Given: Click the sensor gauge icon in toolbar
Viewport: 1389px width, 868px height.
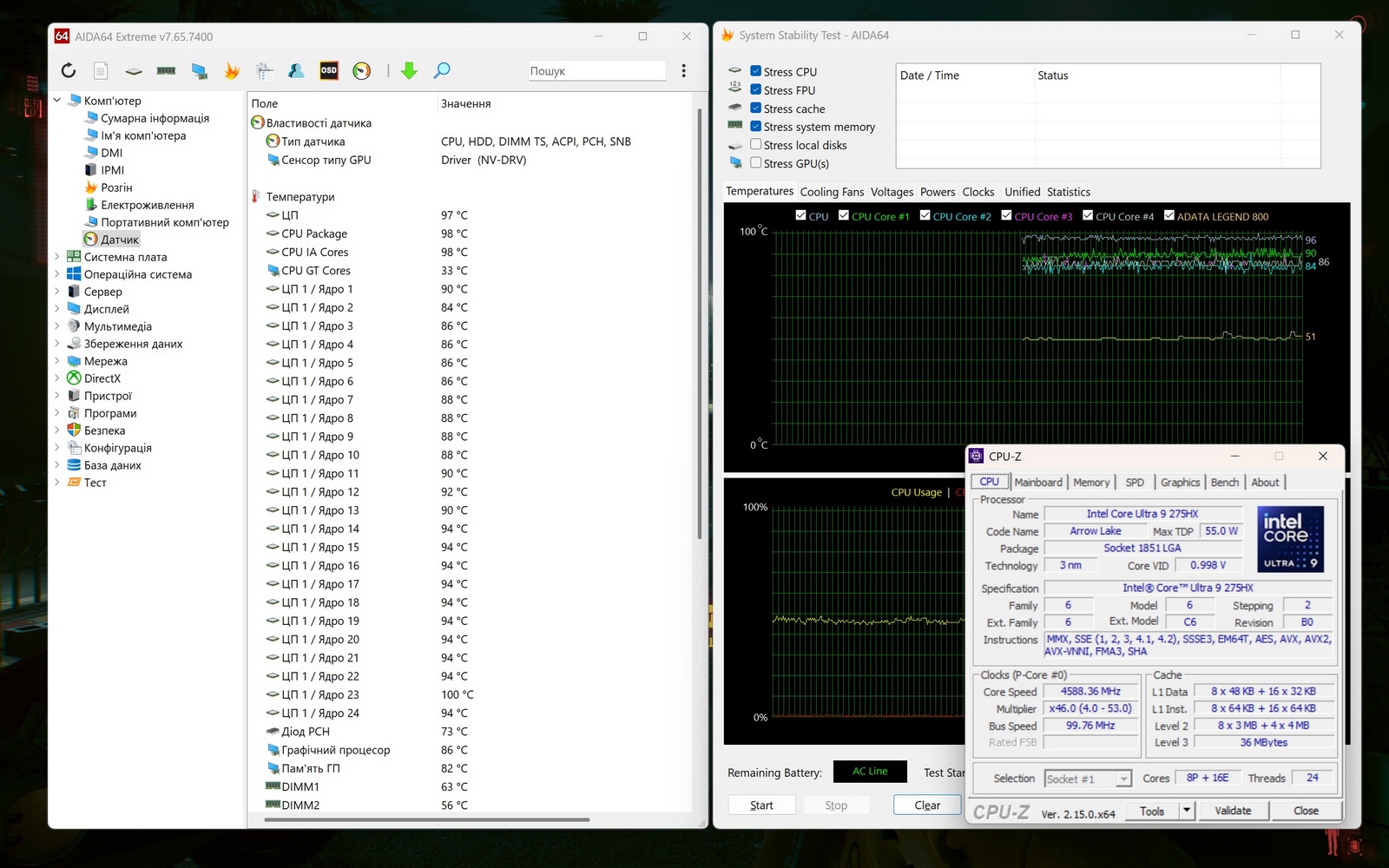Looking at the screenshot, I should [362, 71].
